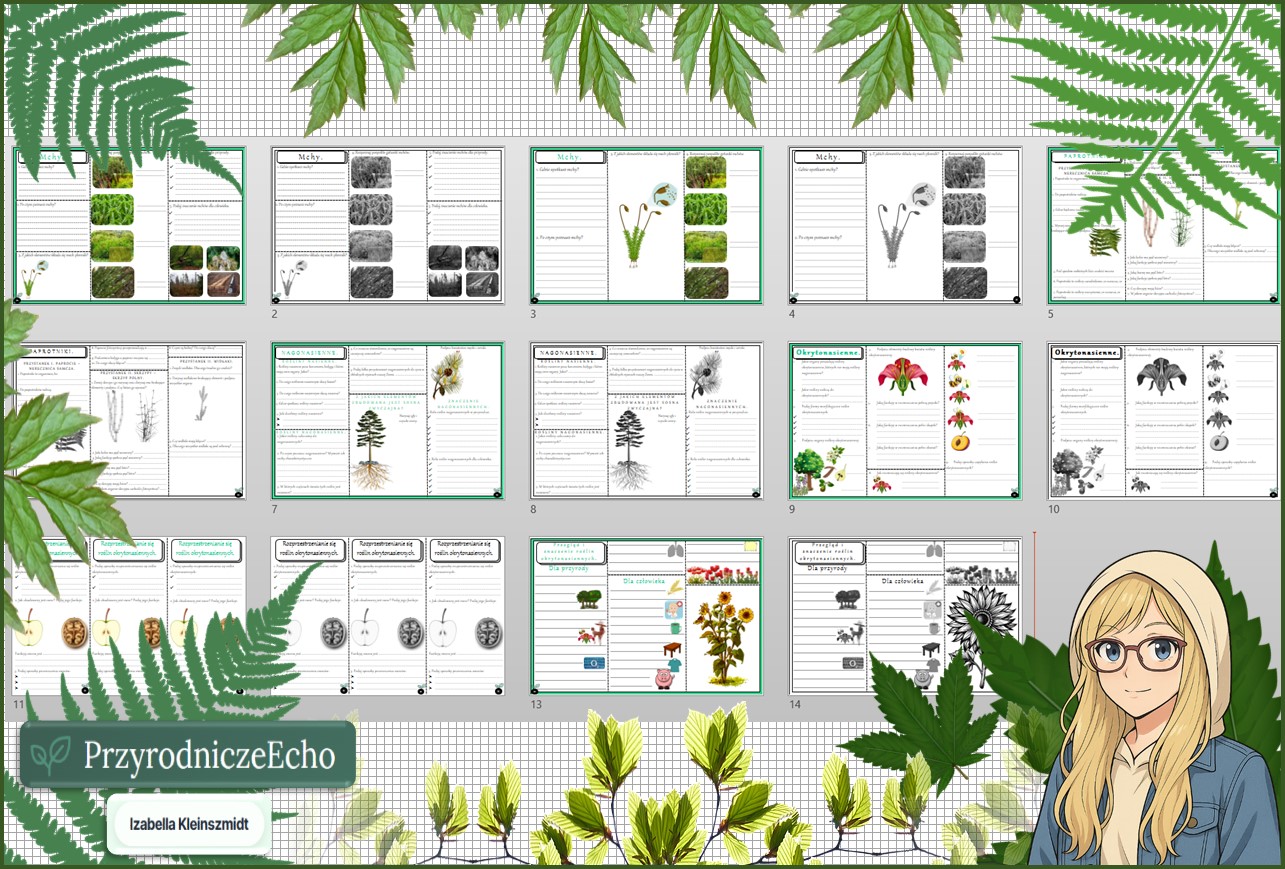Screen dimensions: 1285x869
Task: Select slide 2, the grayscale Mchy worksheet
Action: pyautogui.click(x=387, y=225)
